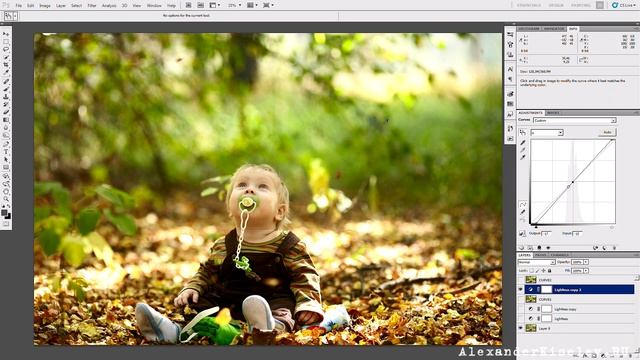The width and height of the screenshot is (640, 360).
Task: Select the Lasso tool
Action: [6, 49]
